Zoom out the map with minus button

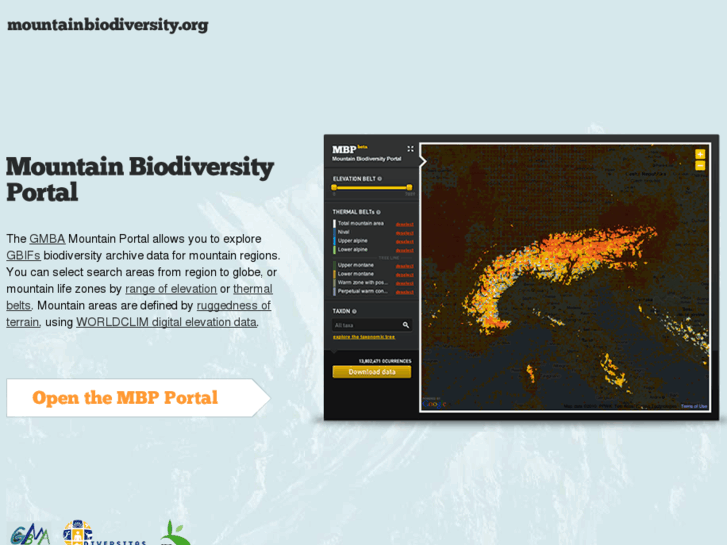(700, 166)
